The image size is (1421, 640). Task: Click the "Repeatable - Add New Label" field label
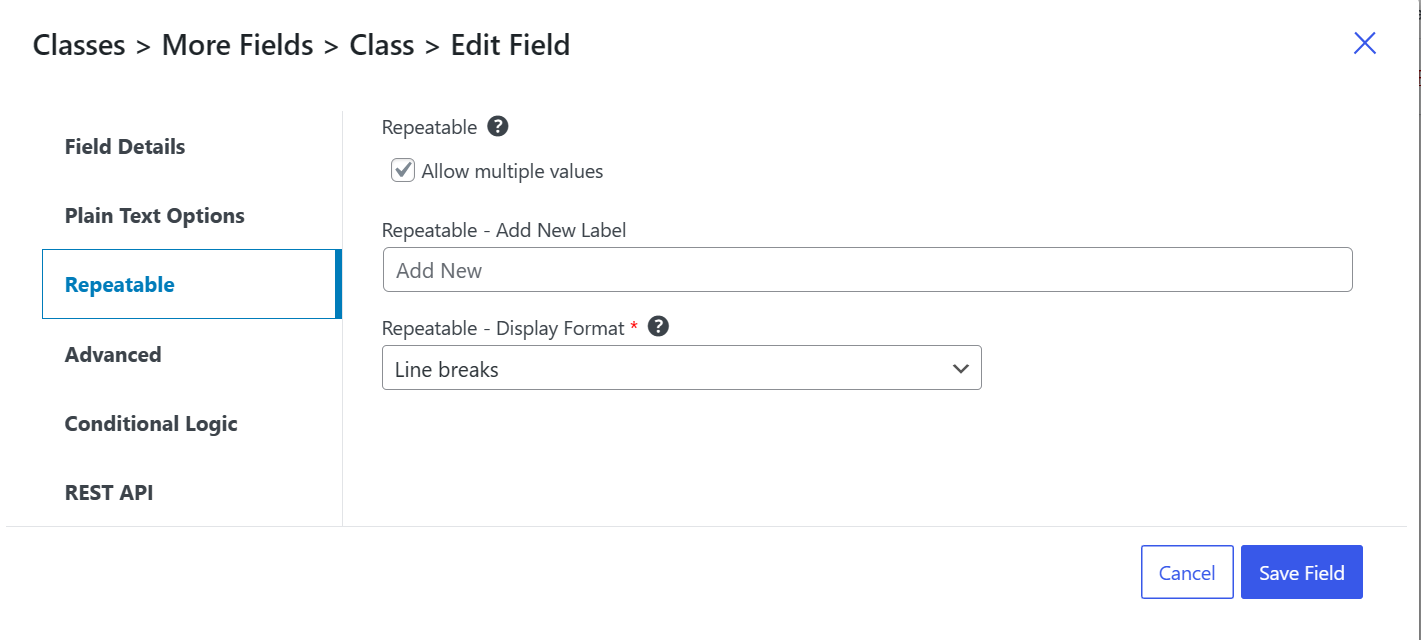tap(504, 230)
